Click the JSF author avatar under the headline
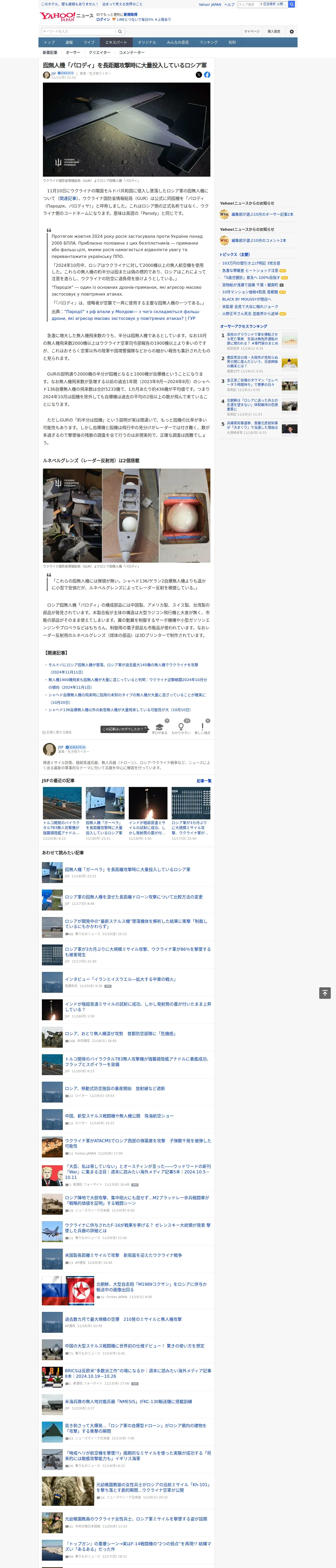Image resolution: width=336 pixels, height=1568 pixels. (x=46, y=76)
